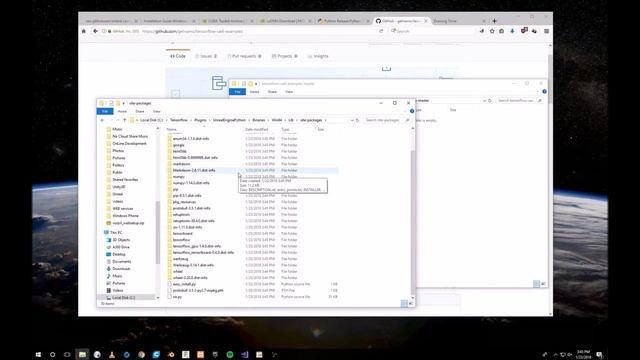Click the Search site-packages field
640x360 pixels.
(x=386, y=120)
